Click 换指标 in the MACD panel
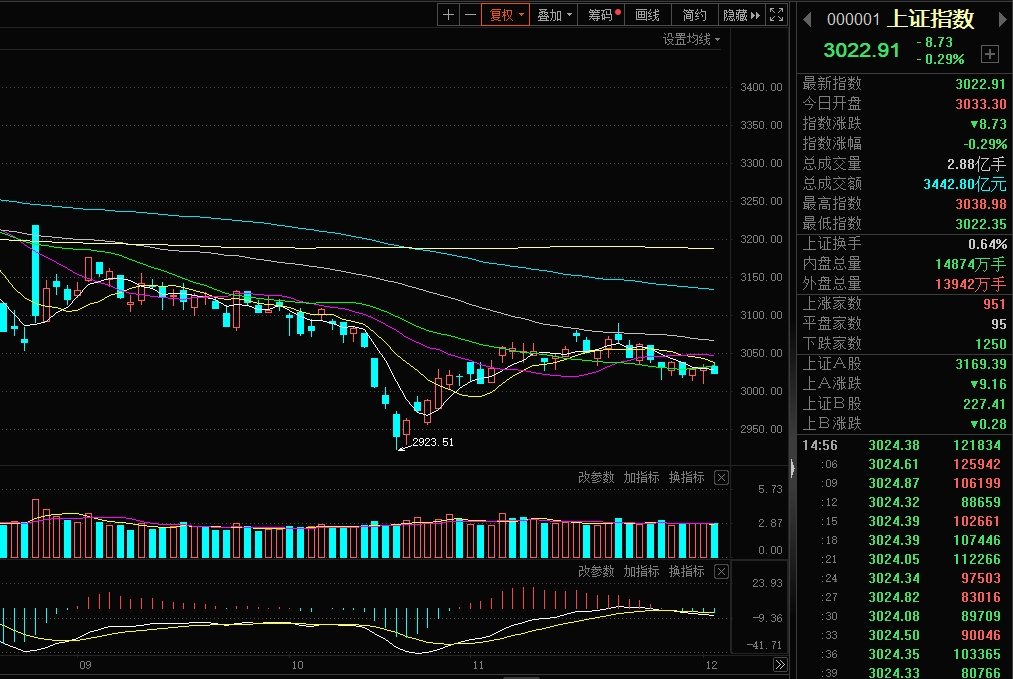1013x679 pixels. tap(686, 571)
